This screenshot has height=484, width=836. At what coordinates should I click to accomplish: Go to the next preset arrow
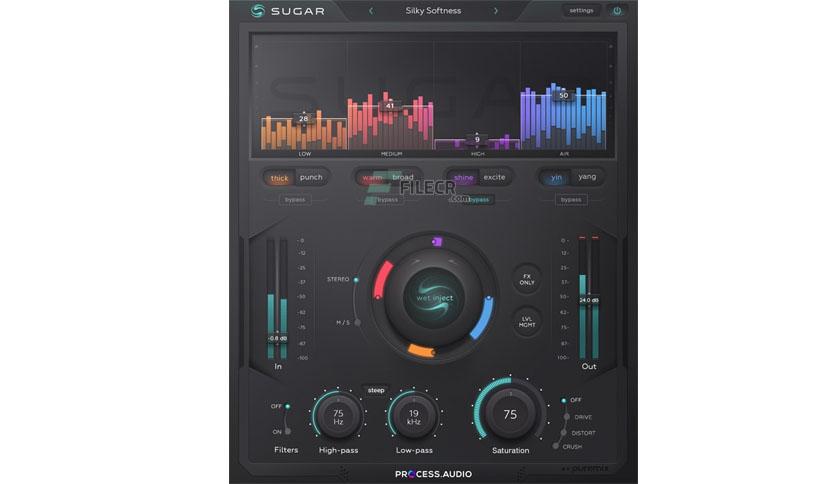coord(495,11)
